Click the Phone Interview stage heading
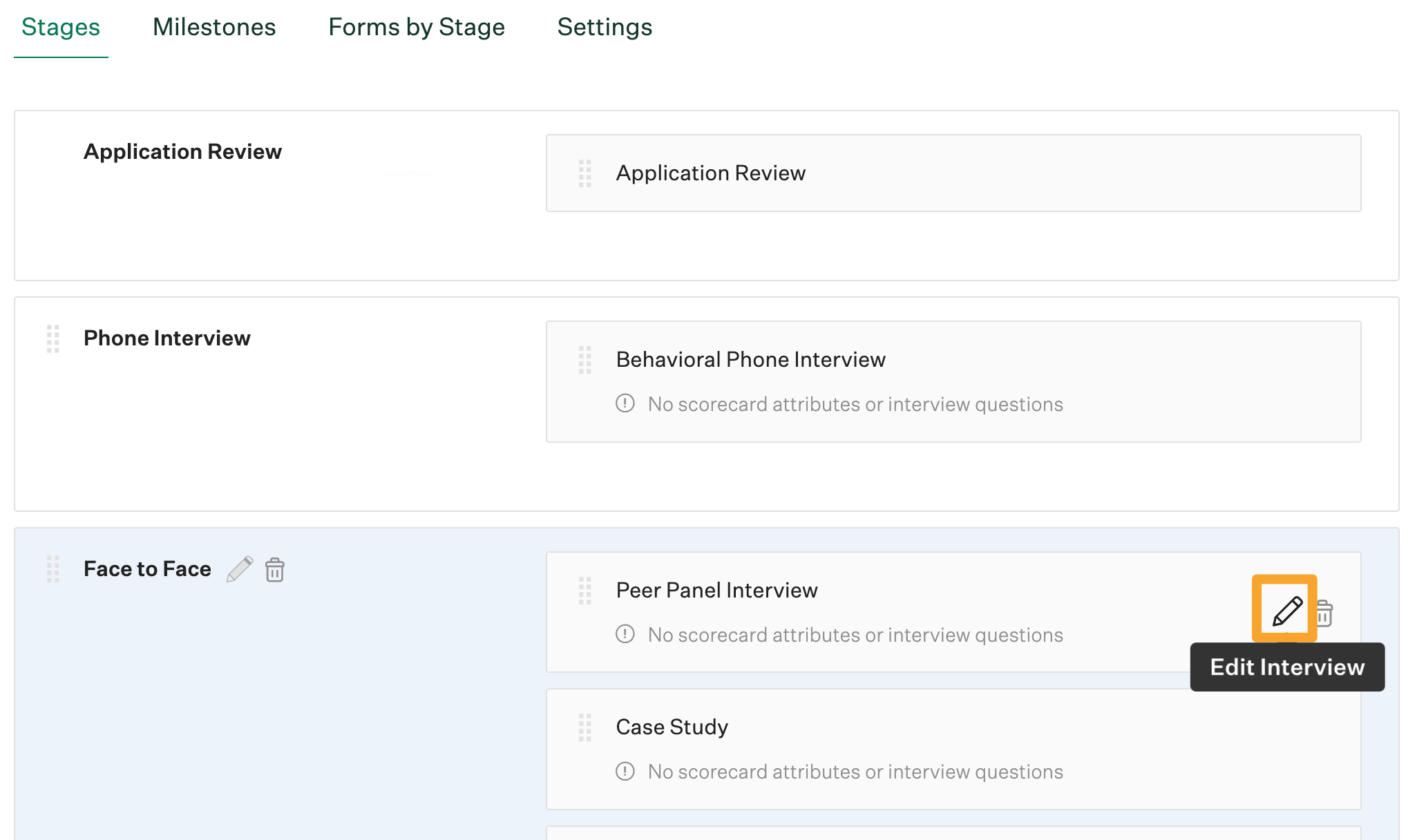This screenshot has width=1426, height=840. (167, 338)
